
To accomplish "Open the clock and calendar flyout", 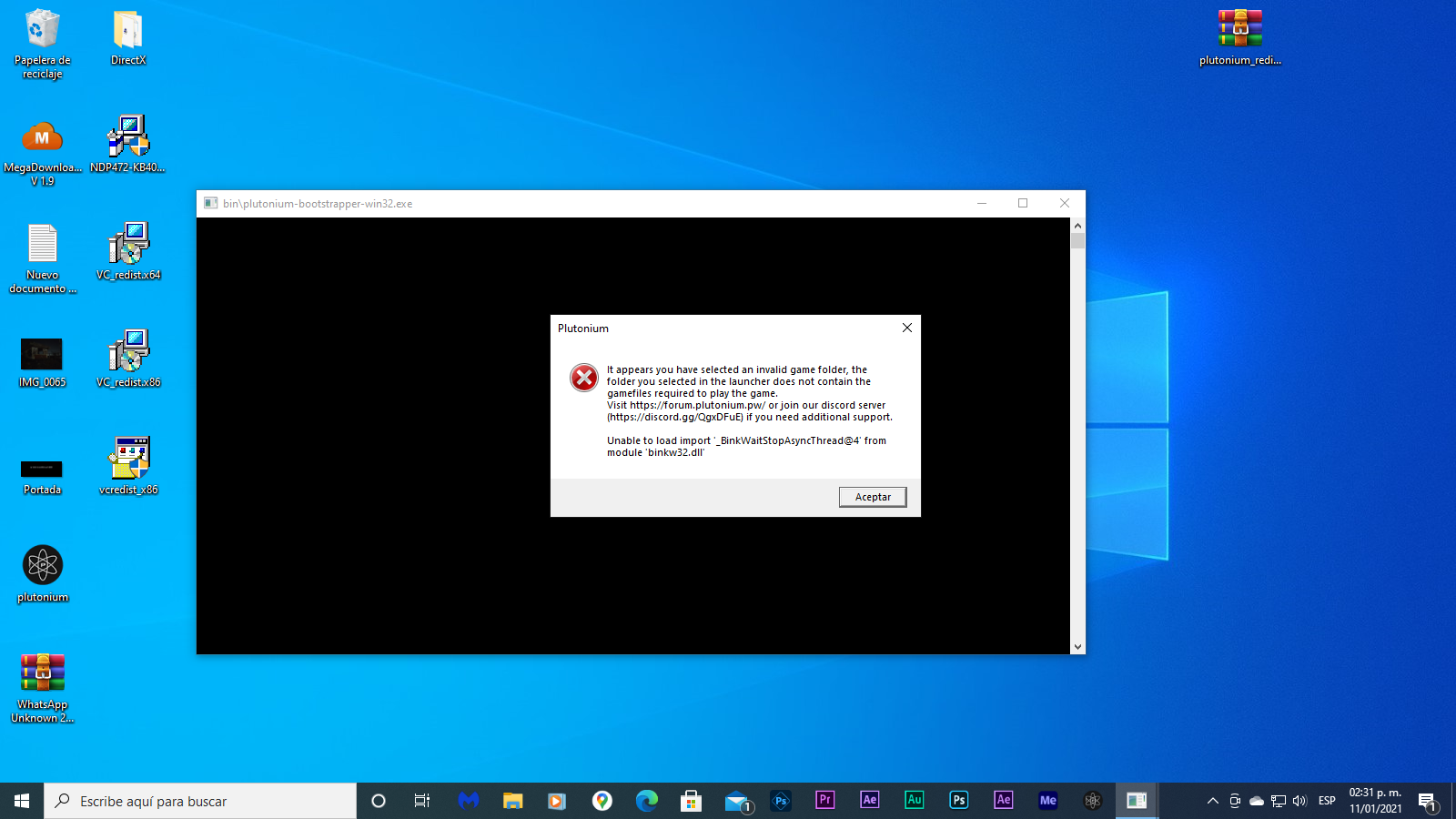I will 1375,801.
